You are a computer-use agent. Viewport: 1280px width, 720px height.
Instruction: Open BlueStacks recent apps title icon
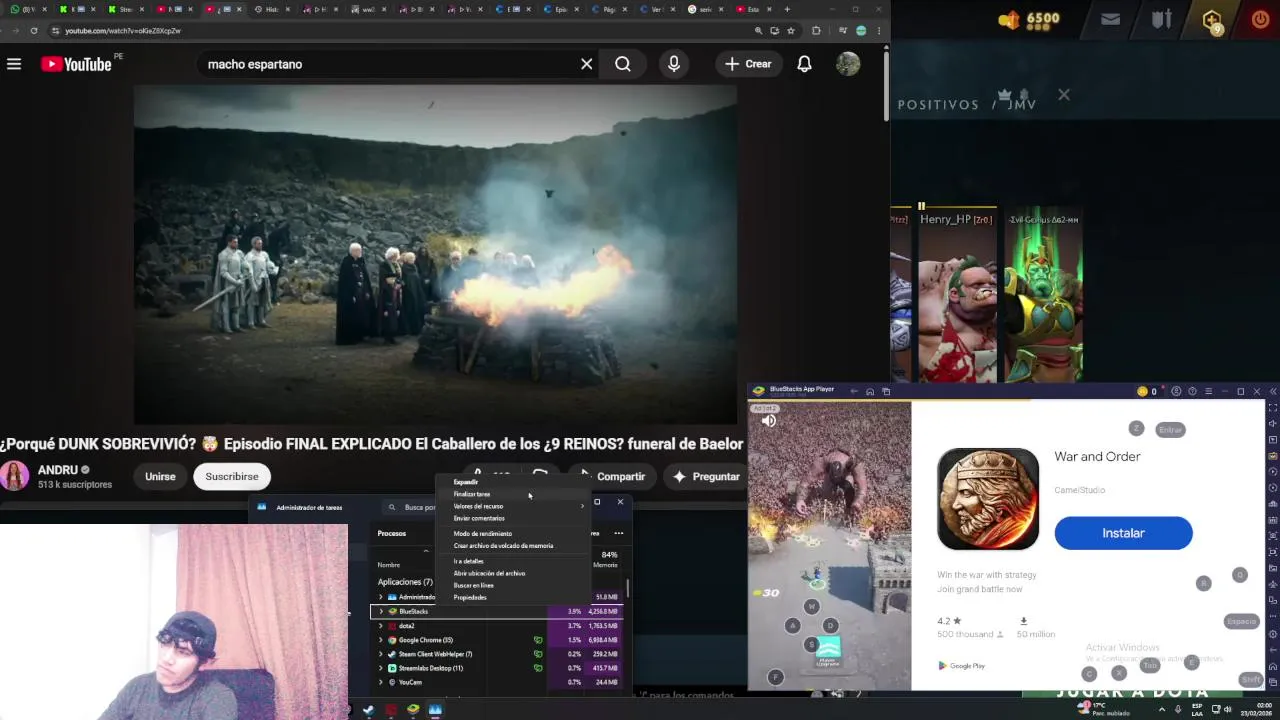[x=886, y=391]
